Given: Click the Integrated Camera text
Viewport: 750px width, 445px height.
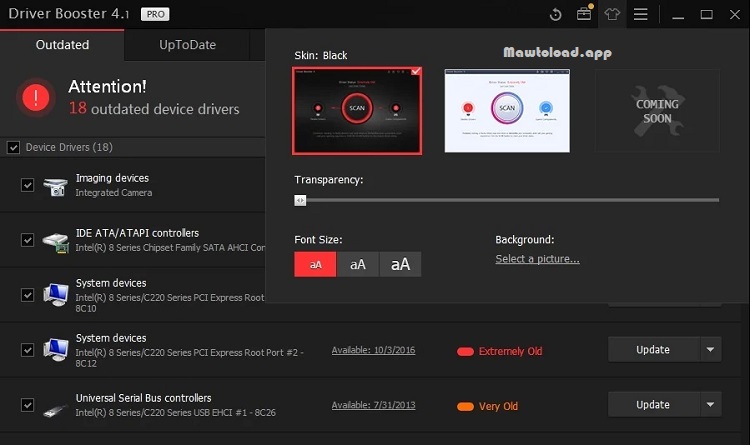Looking at the screenshot, I should point(114,193).
